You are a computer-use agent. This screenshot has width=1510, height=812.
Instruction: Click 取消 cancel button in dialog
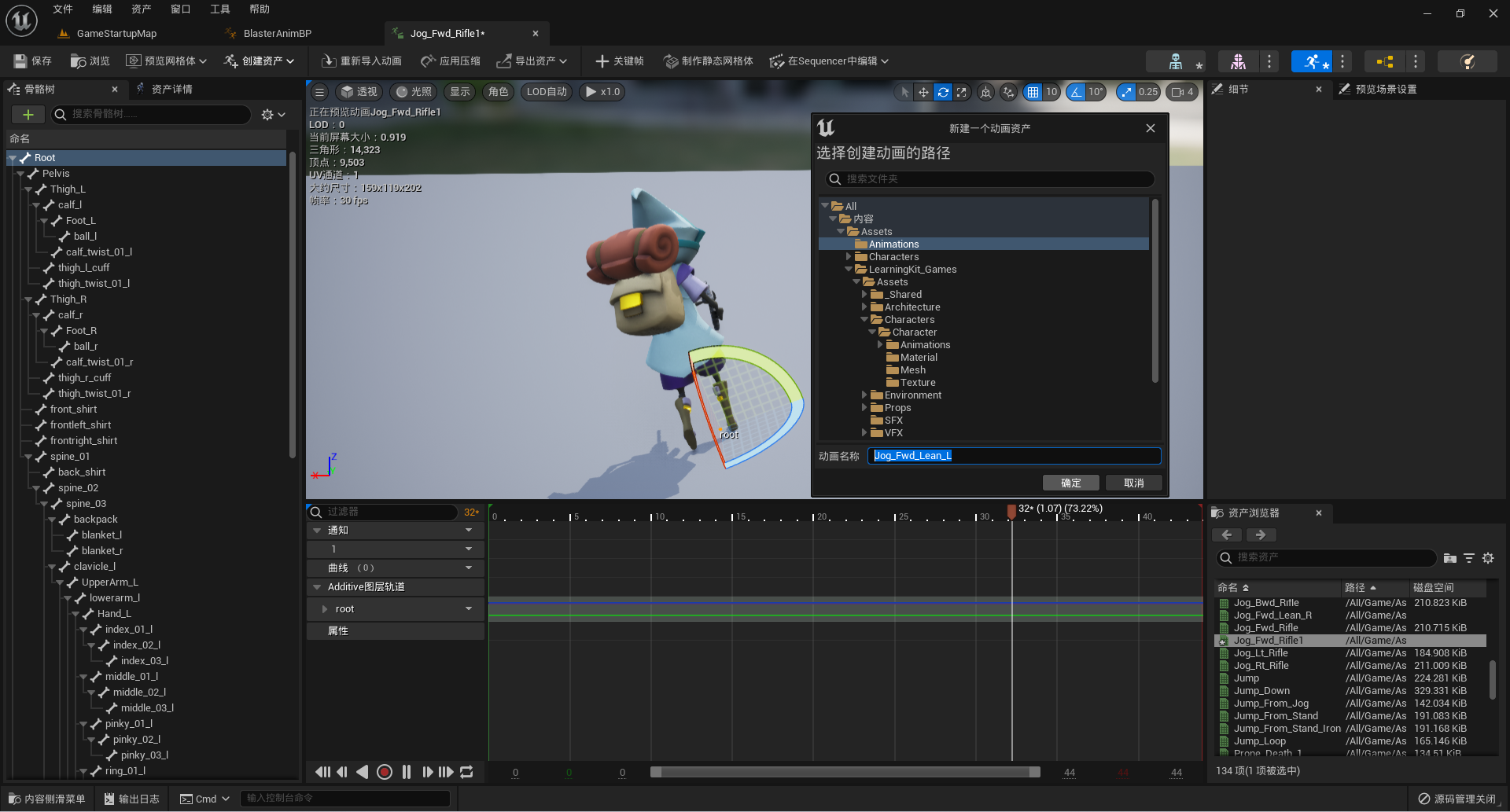1133,483
